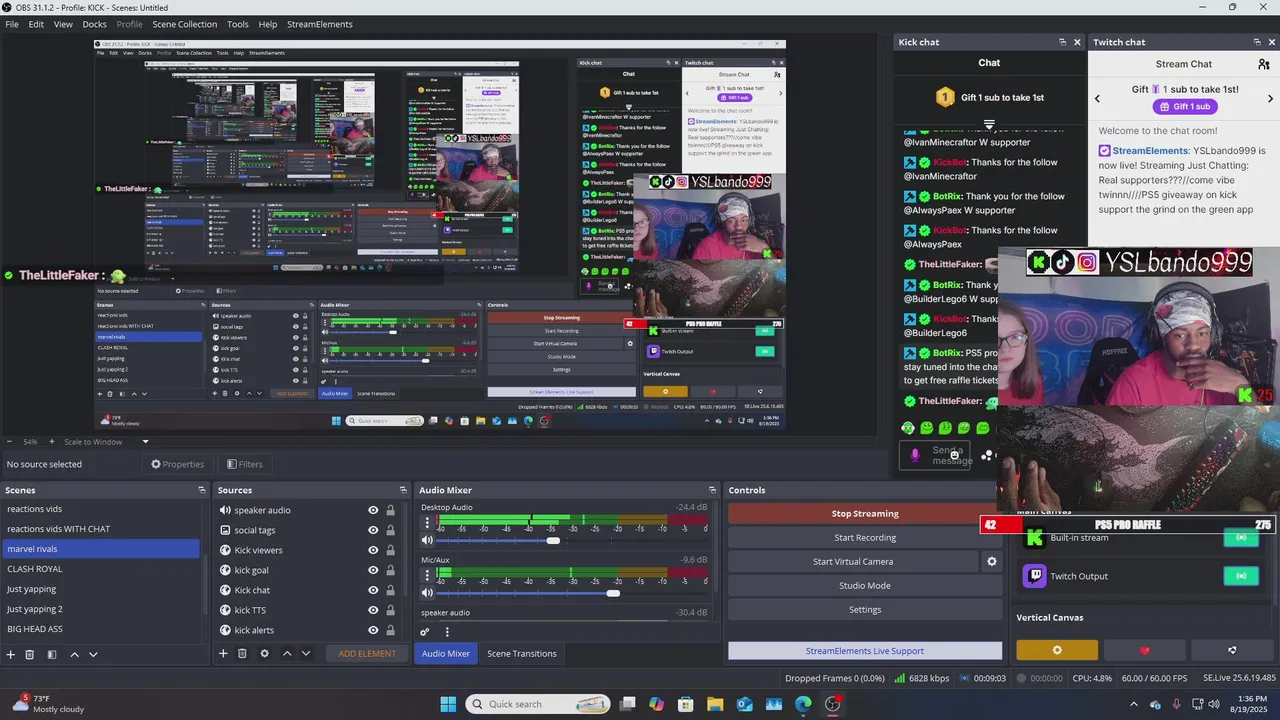Open Audio Mixer bottom menu dots
Image resolution: width=1280 pixels, height=720 pixels.
point(447,631)
